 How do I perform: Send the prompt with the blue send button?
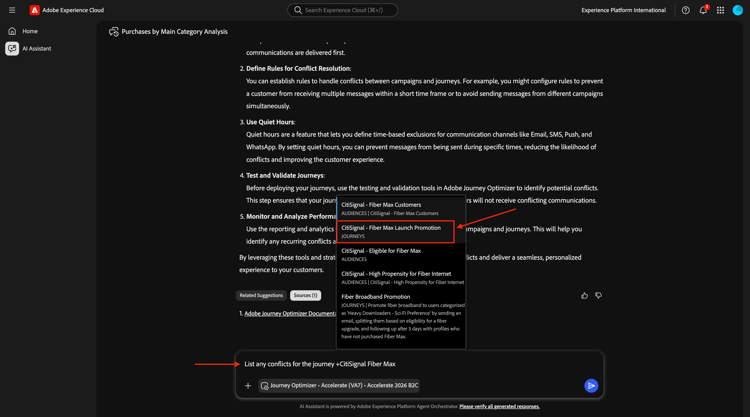591,385
